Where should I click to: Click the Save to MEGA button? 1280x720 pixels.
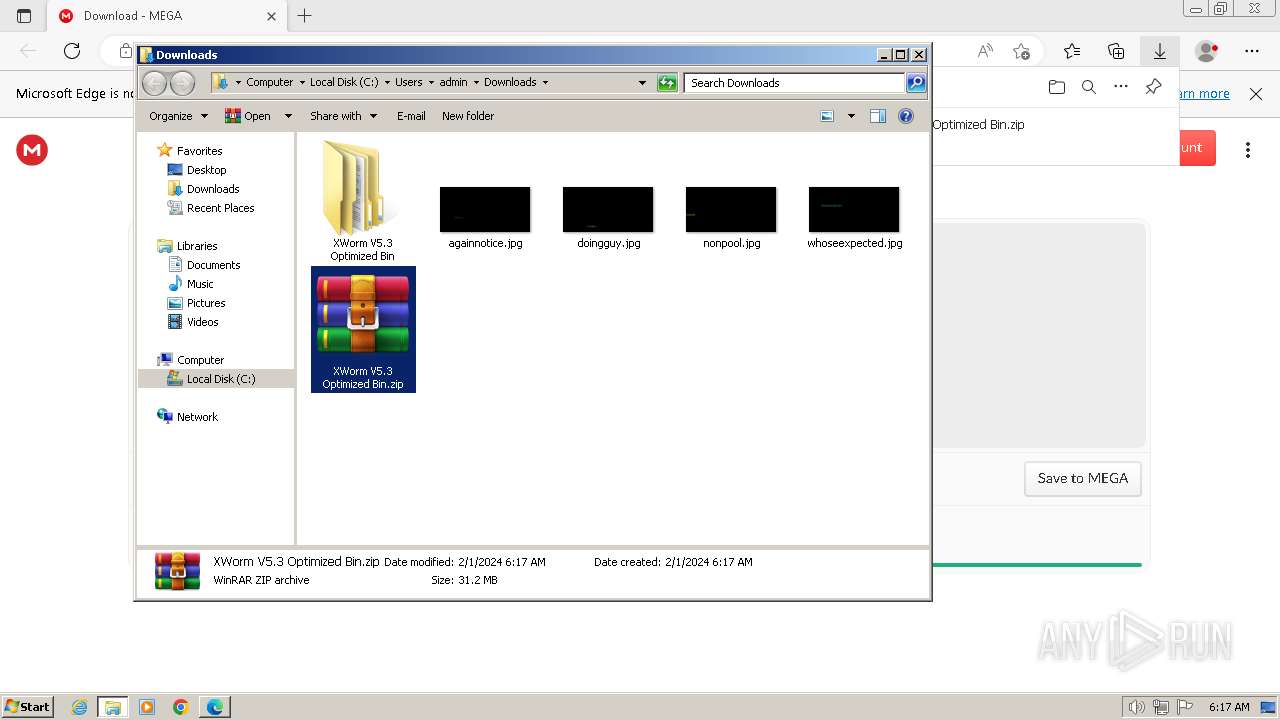pyautogui.click(x=1083, y=478)
